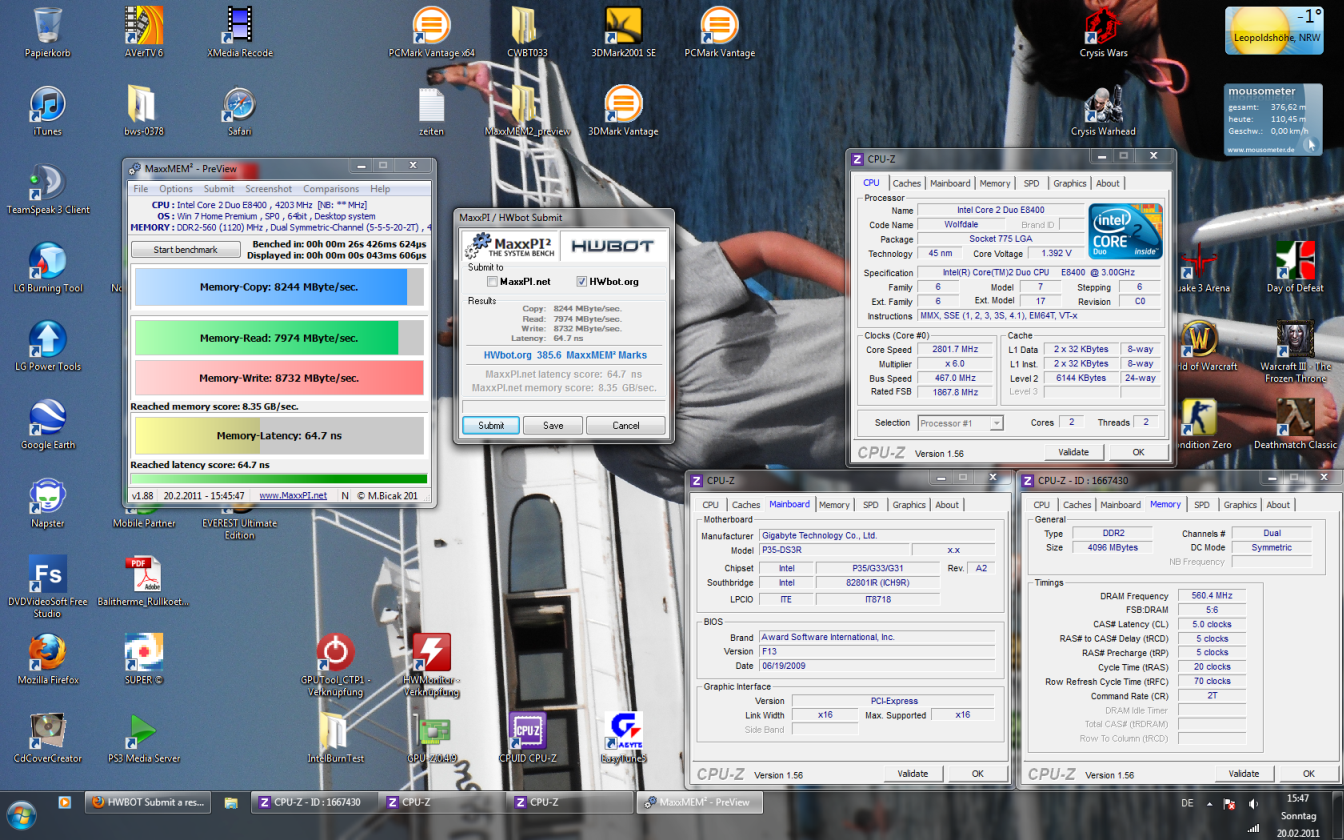The image size is (1344, 840).
Task: Launch DVDVideoSoft Free Studio icon
Action: (47, 586)
